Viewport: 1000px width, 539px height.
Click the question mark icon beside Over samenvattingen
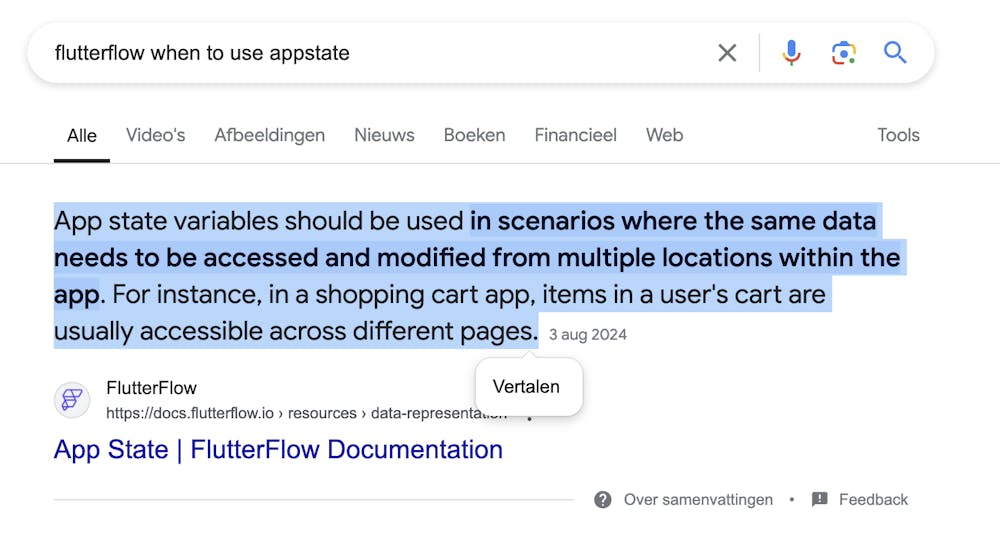pyautogui.click(x=602, y=499)
